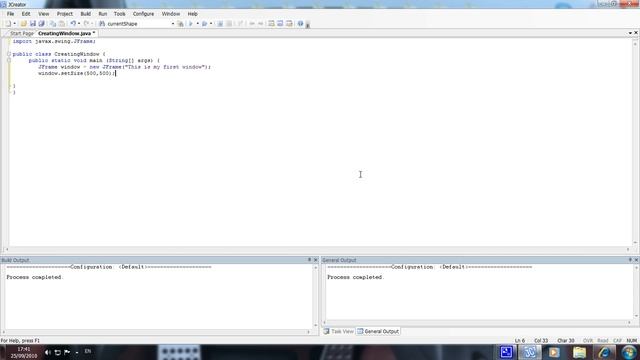Run the project with the Run icon

(x=191, y=24)
